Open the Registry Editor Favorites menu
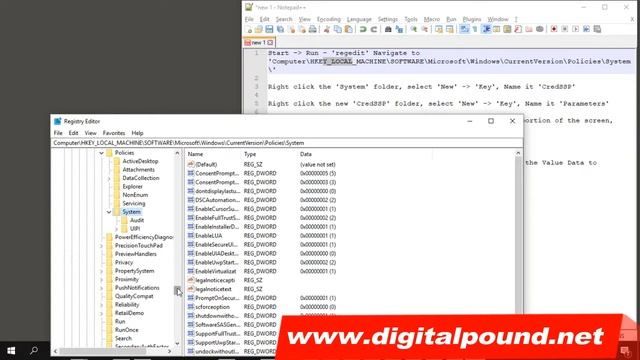The height and width of the screenshot is (360, 640). pos(114,133)
